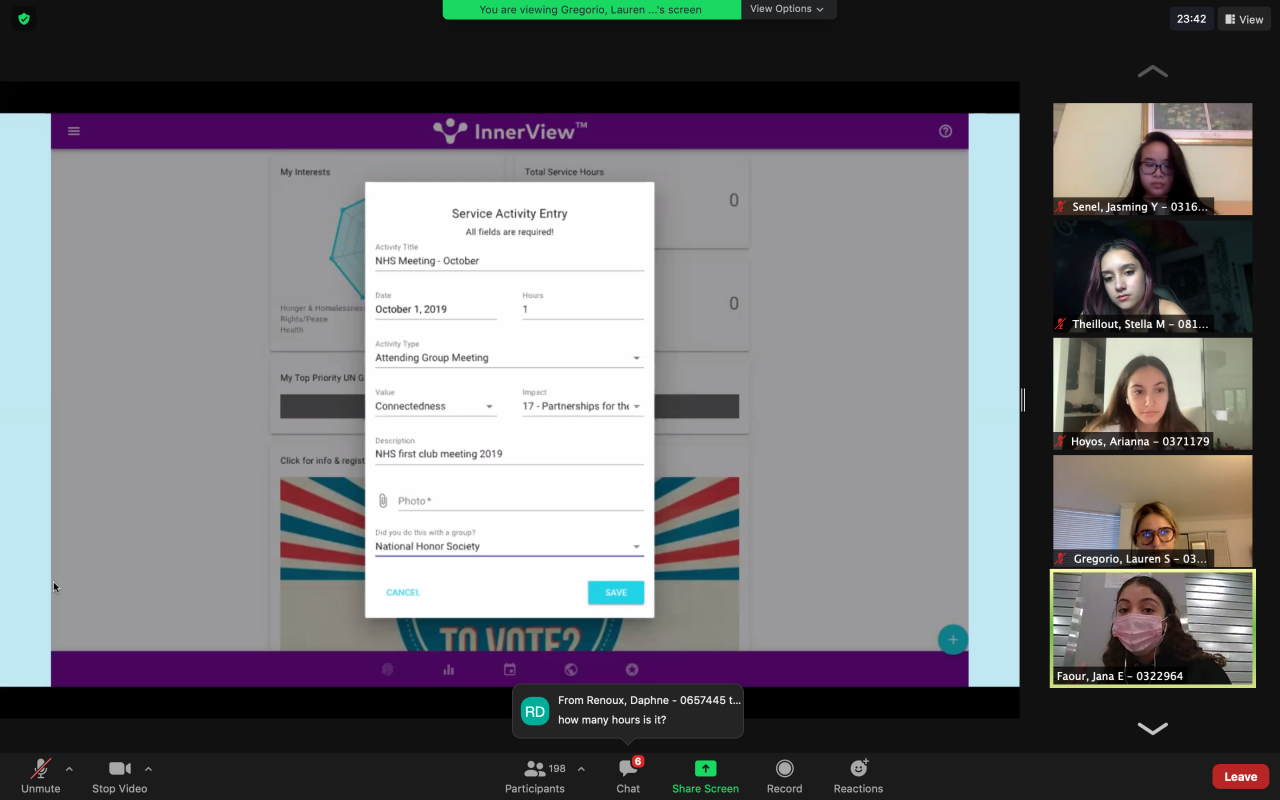Image resolution: width=1280 pixels, height=800 pixels.
Task: Open the star tab in InnerView
Action: (x=632, y=670)
